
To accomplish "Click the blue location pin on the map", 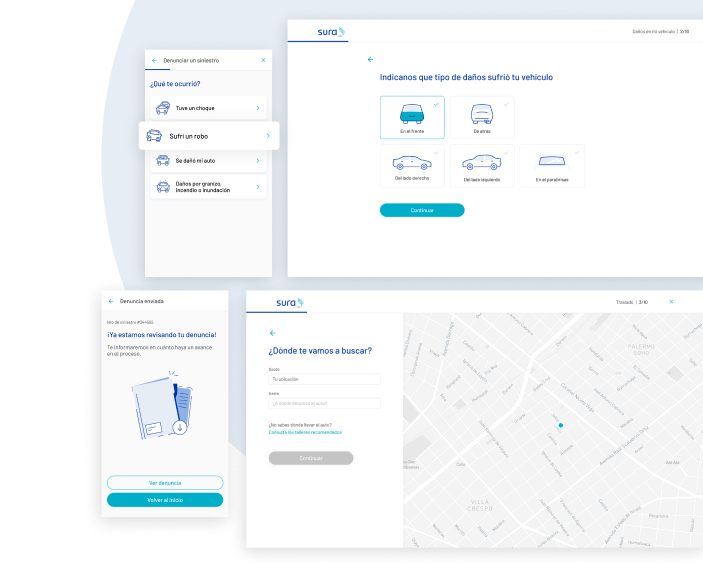I will (560, 426).
